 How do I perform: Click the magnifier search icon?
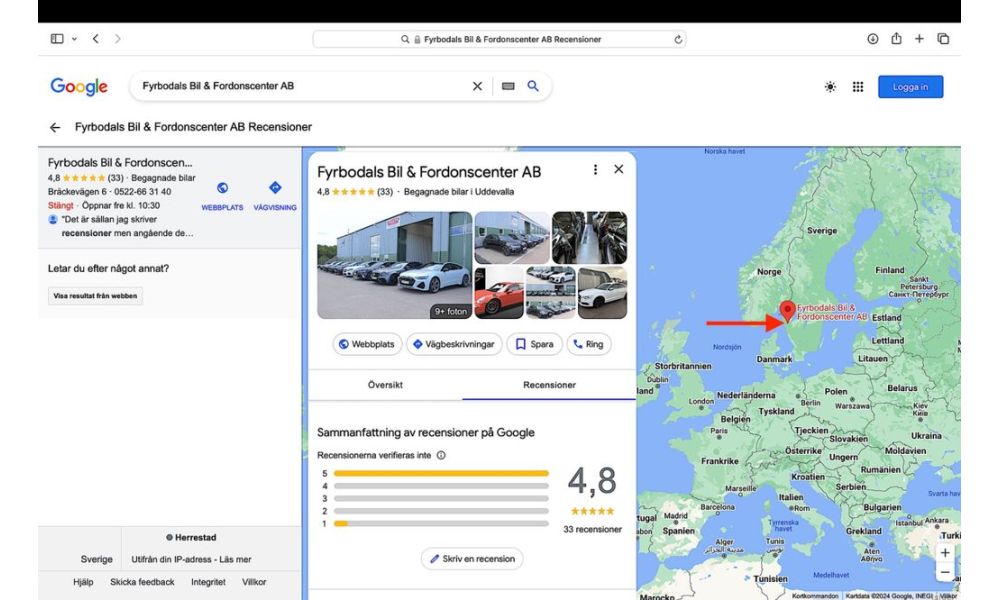pyautogui.click(x=533, y=86)
